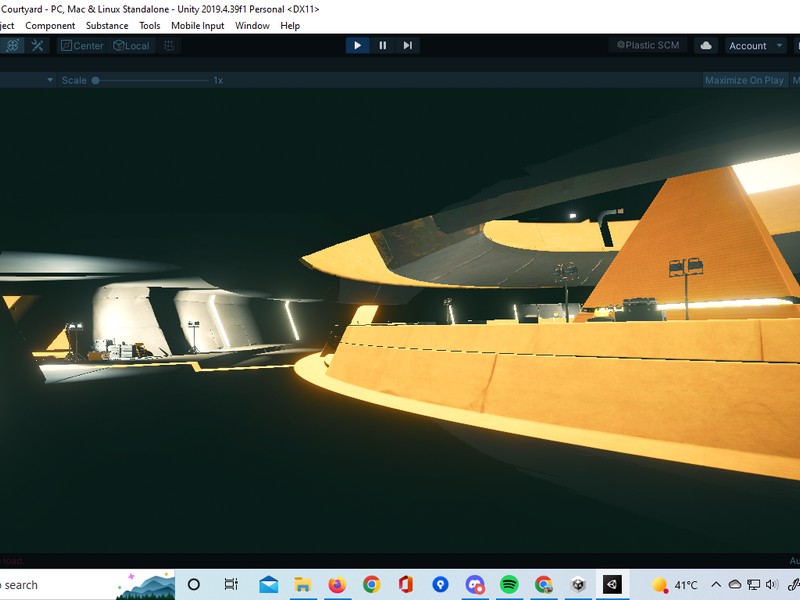Toggle the Local handle rotation mode
The width and height of the screenshot is (800, 600).
coord(131,45)
